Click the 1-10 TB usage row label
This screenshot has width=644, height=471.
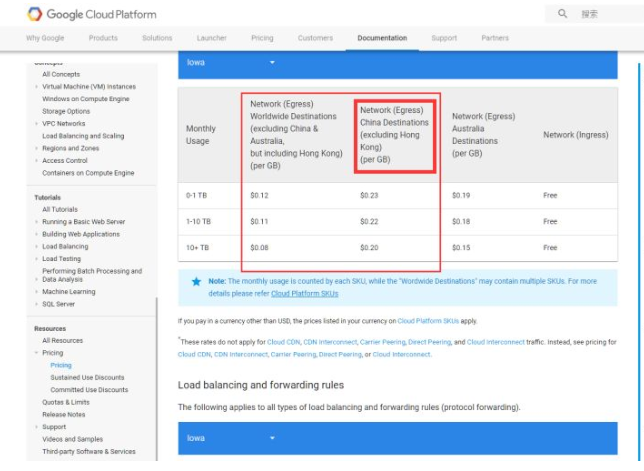click(x=198, y=222)
